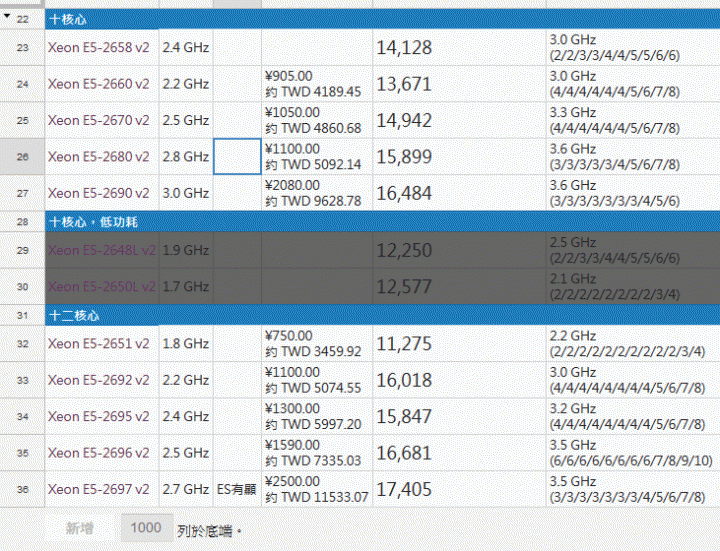Select the score cell 12,577
This screenshot has height=551, width=720.
459,287
